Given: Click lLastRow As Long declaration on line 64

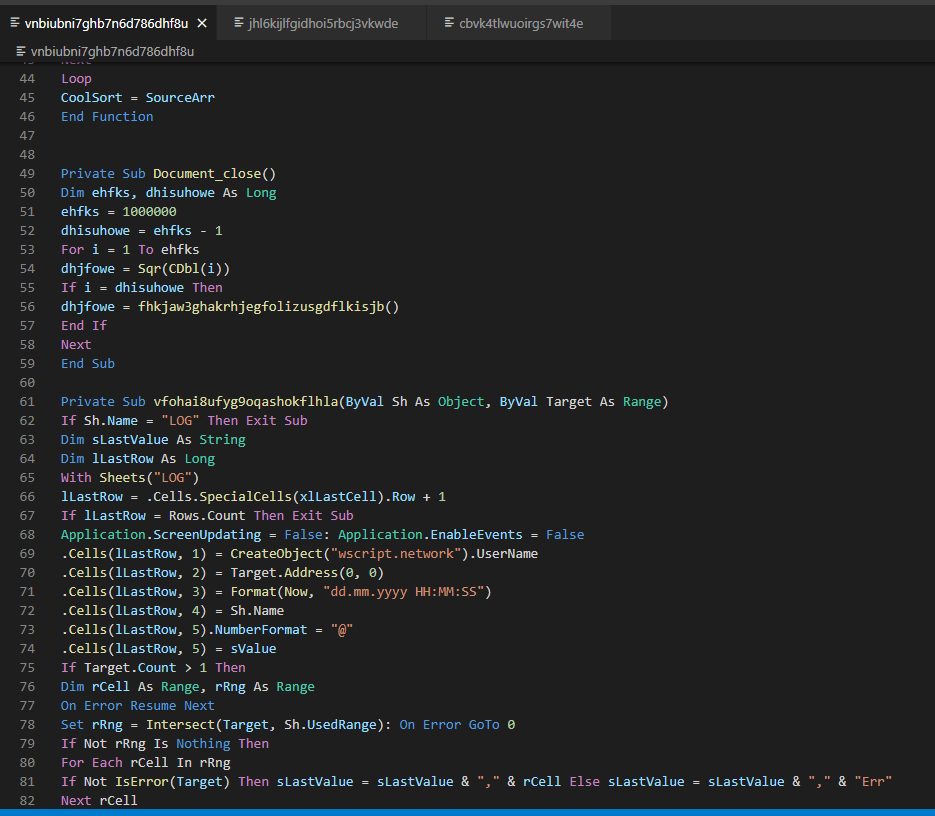Looking at the screenshot, I should pos(153,459).
